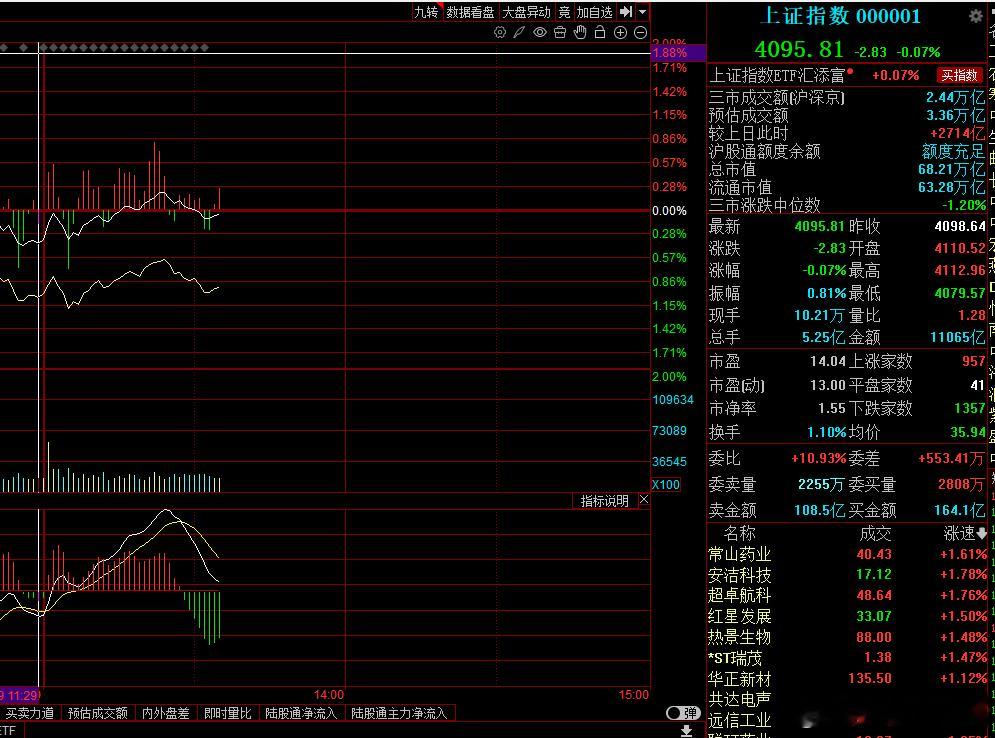Zoom in with the plus circle icon
The image size is (995, 738).
(x=621, y=32)
